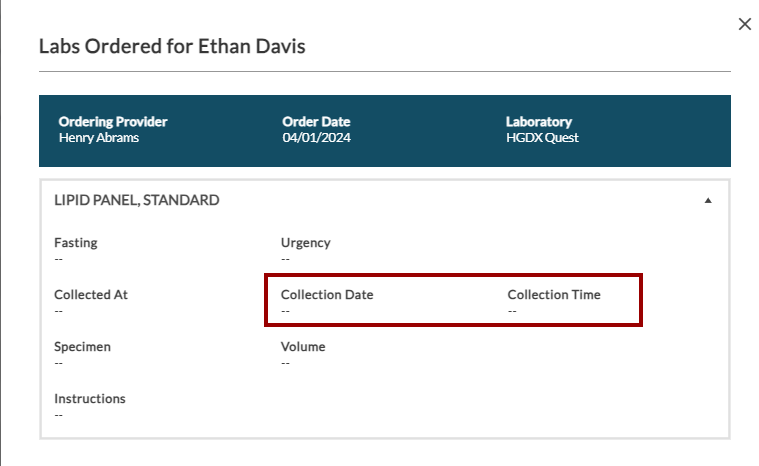Click the Instructions field label

pos(90,399)
